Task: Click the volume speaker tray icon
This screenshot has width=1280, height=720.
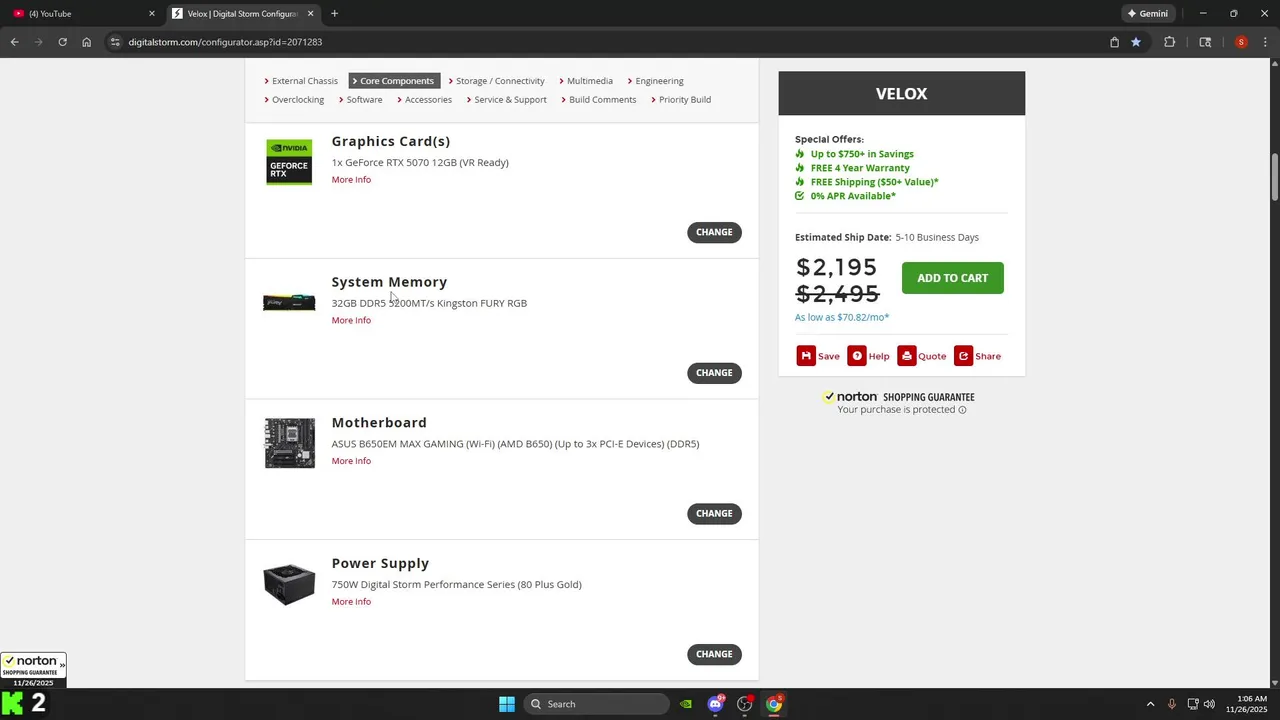Action: tap(1209, 704)
